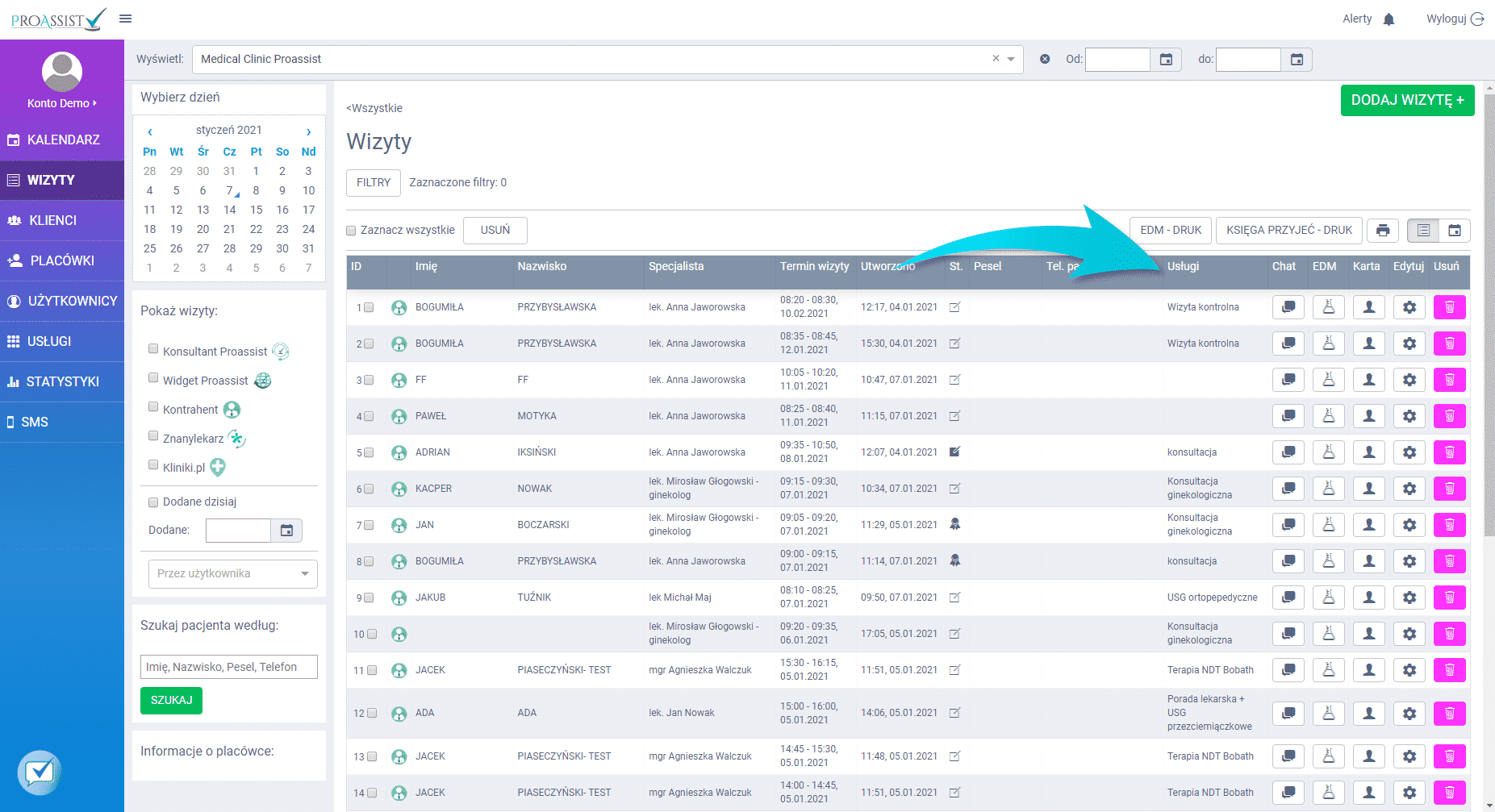1495x812 pixels.
Task: Open EDM flask icon for row 2
Action: pos(1329,344)
